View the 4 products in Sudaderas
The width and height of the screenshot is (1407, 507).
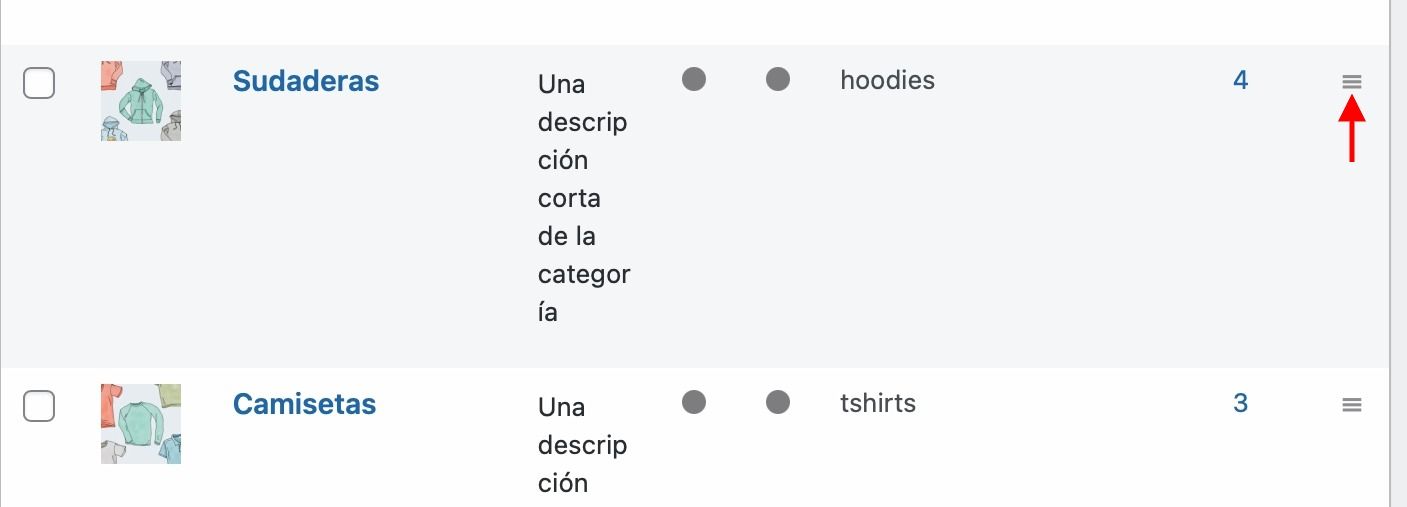point(1240,80)
